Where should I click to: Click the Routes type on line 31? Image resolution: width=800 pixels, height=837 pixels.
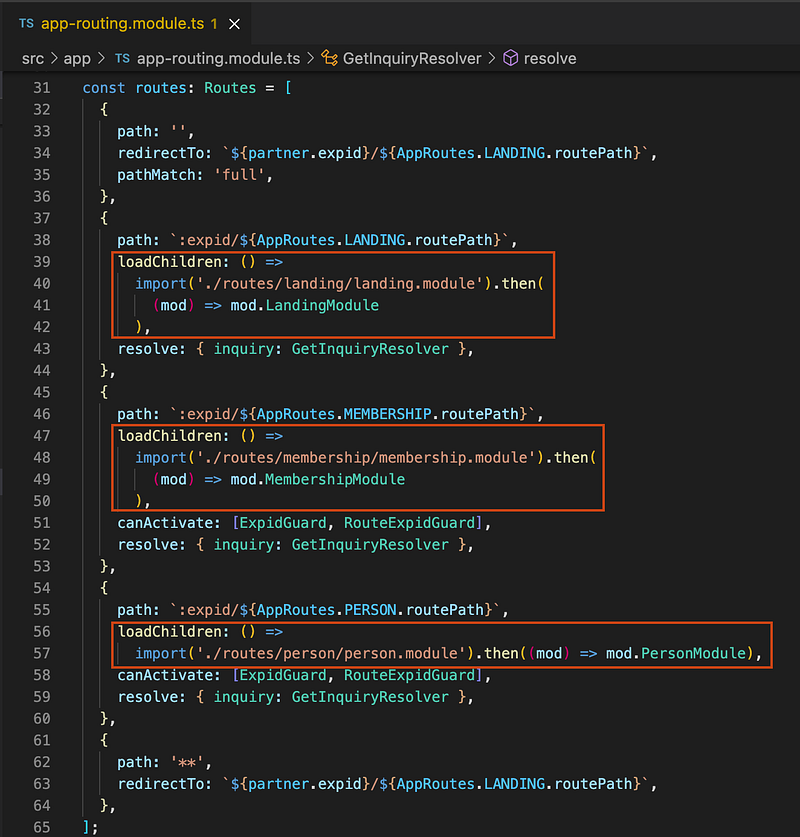[230, 88]
